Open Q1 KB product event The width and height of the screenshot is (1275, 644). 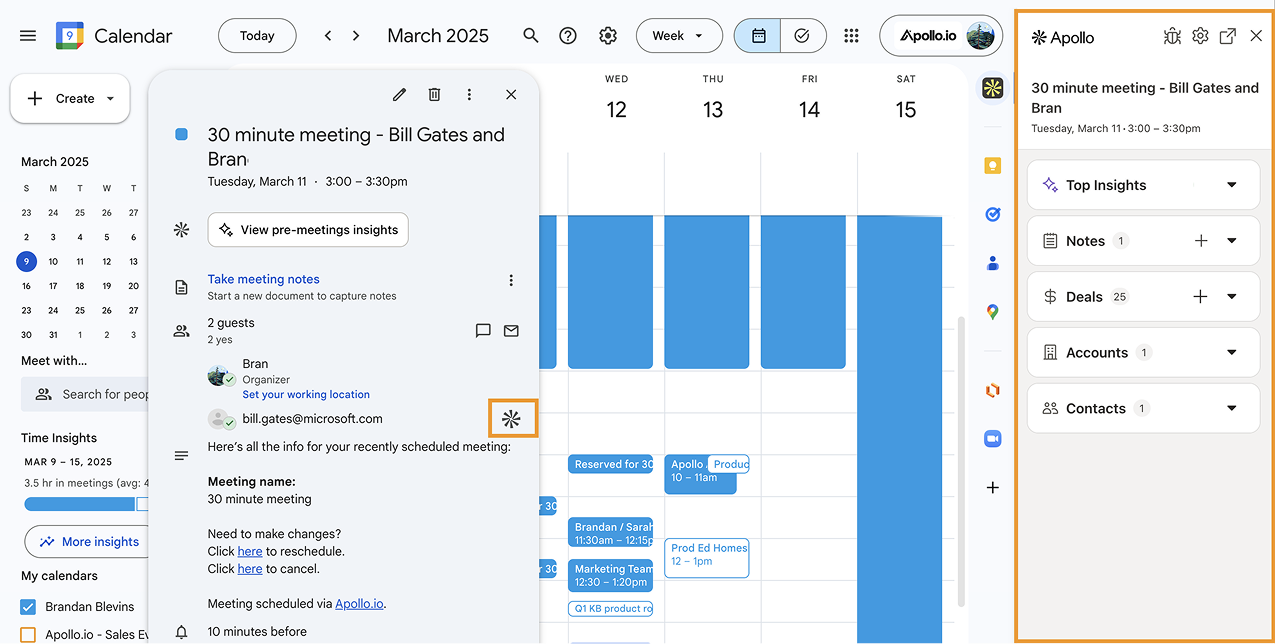[x=610, y=609]
